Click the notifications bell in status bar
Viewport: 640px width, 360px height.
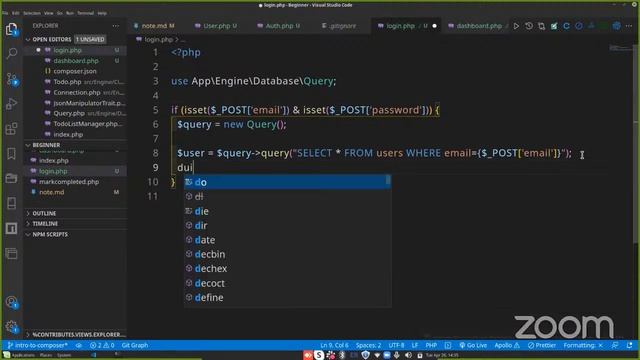tap(629, 345)
